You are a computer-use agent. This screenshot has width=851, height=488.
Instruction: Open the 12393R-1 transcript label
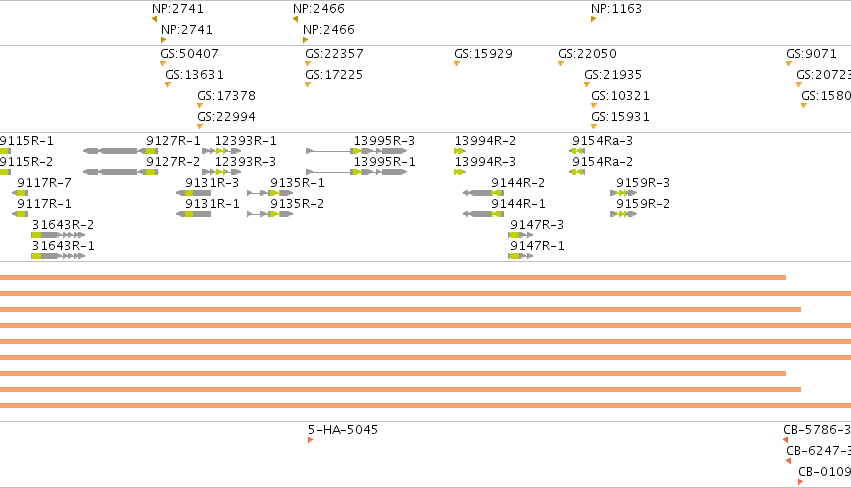tap(246, 141)
